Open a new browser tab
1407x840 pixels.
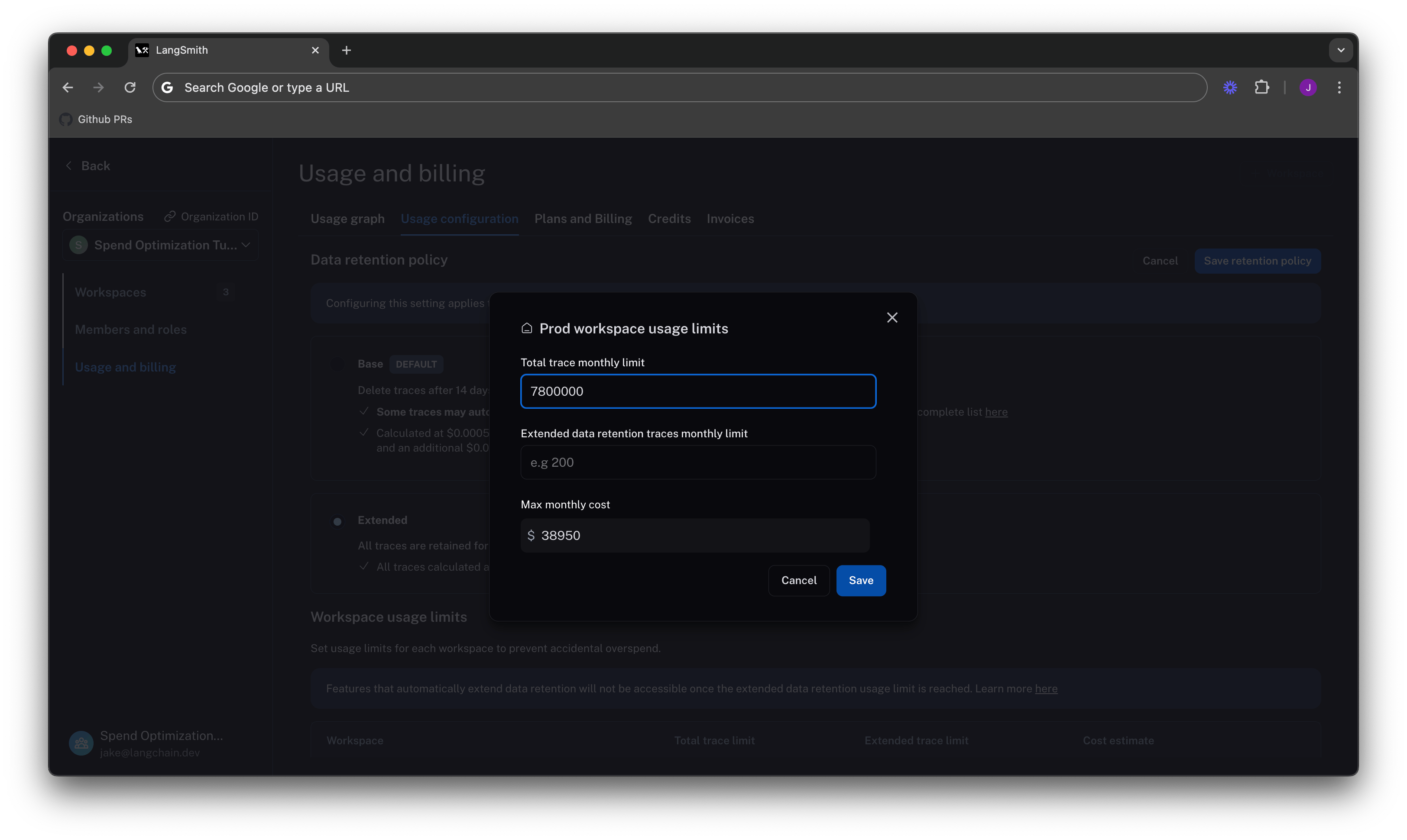347,50
